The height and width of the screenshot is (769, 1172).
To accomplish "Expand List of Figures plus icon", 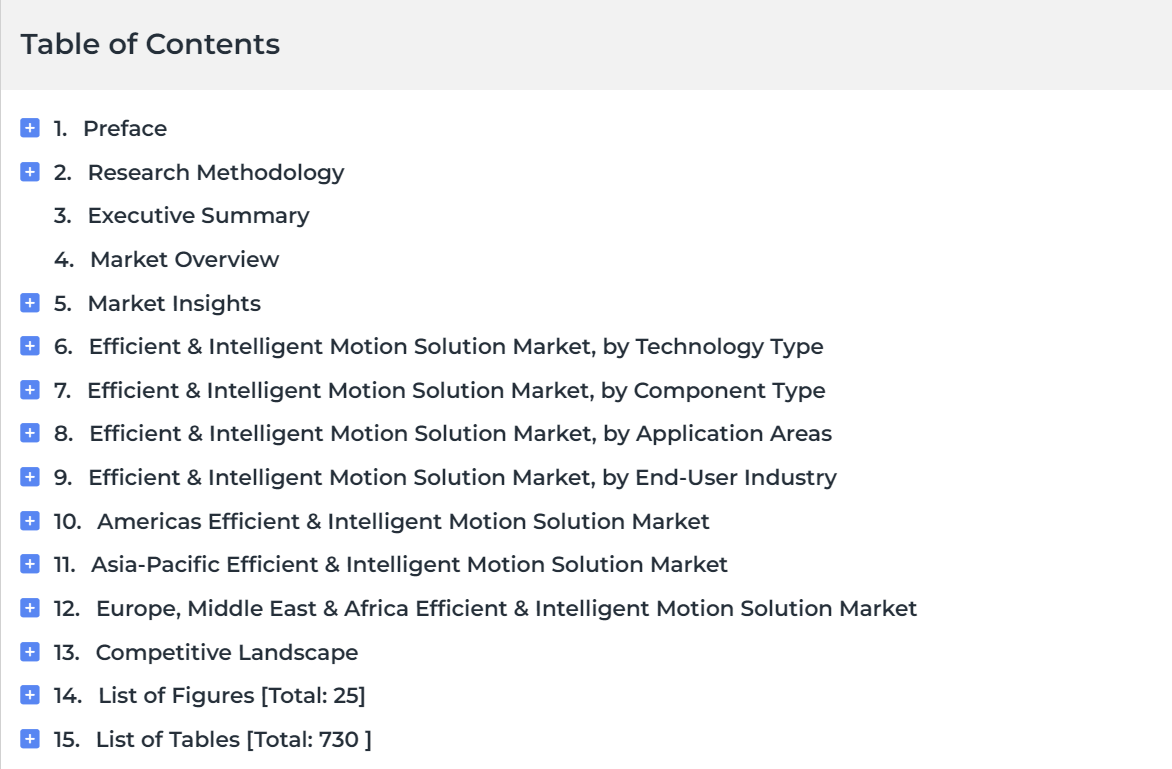I will (x=30, y=695).
